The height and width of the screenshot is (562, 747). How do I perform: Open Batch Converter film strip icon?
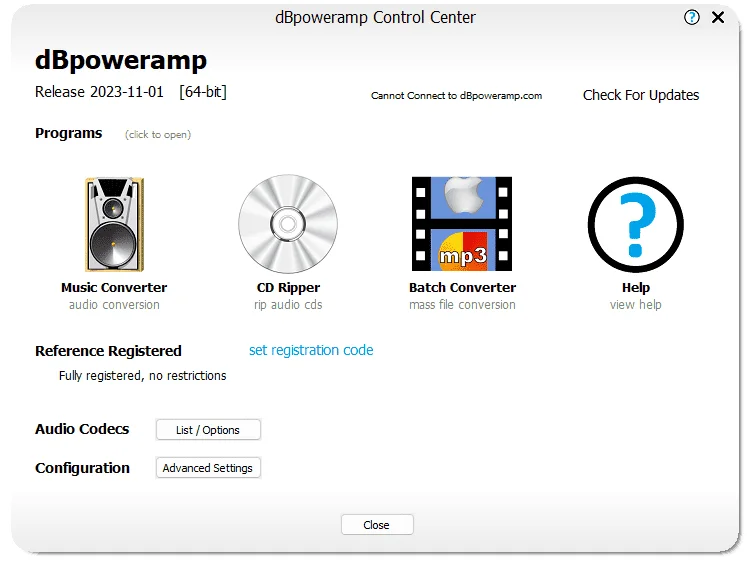coord(462,224)
